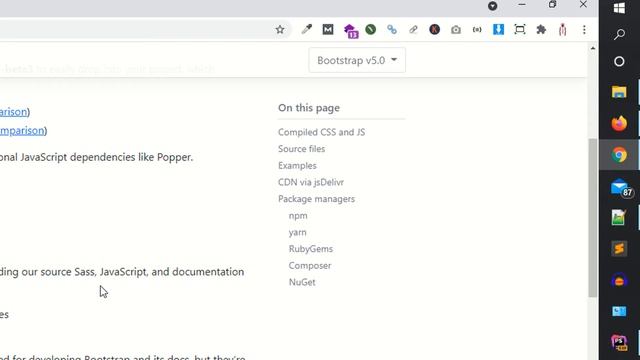Image resolution: width=640 pixels, height=360 pixels.
Task: Click the blue download arrow extension
Action: click(x=498, y=29)
